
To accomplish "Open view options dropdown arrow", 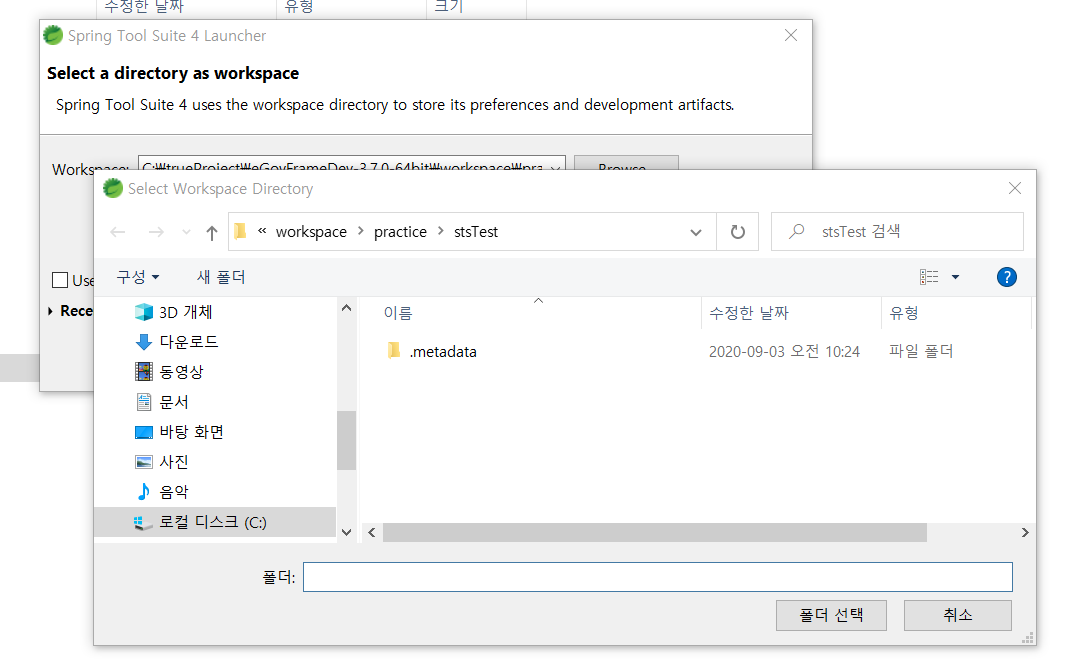I will (955, 278).
